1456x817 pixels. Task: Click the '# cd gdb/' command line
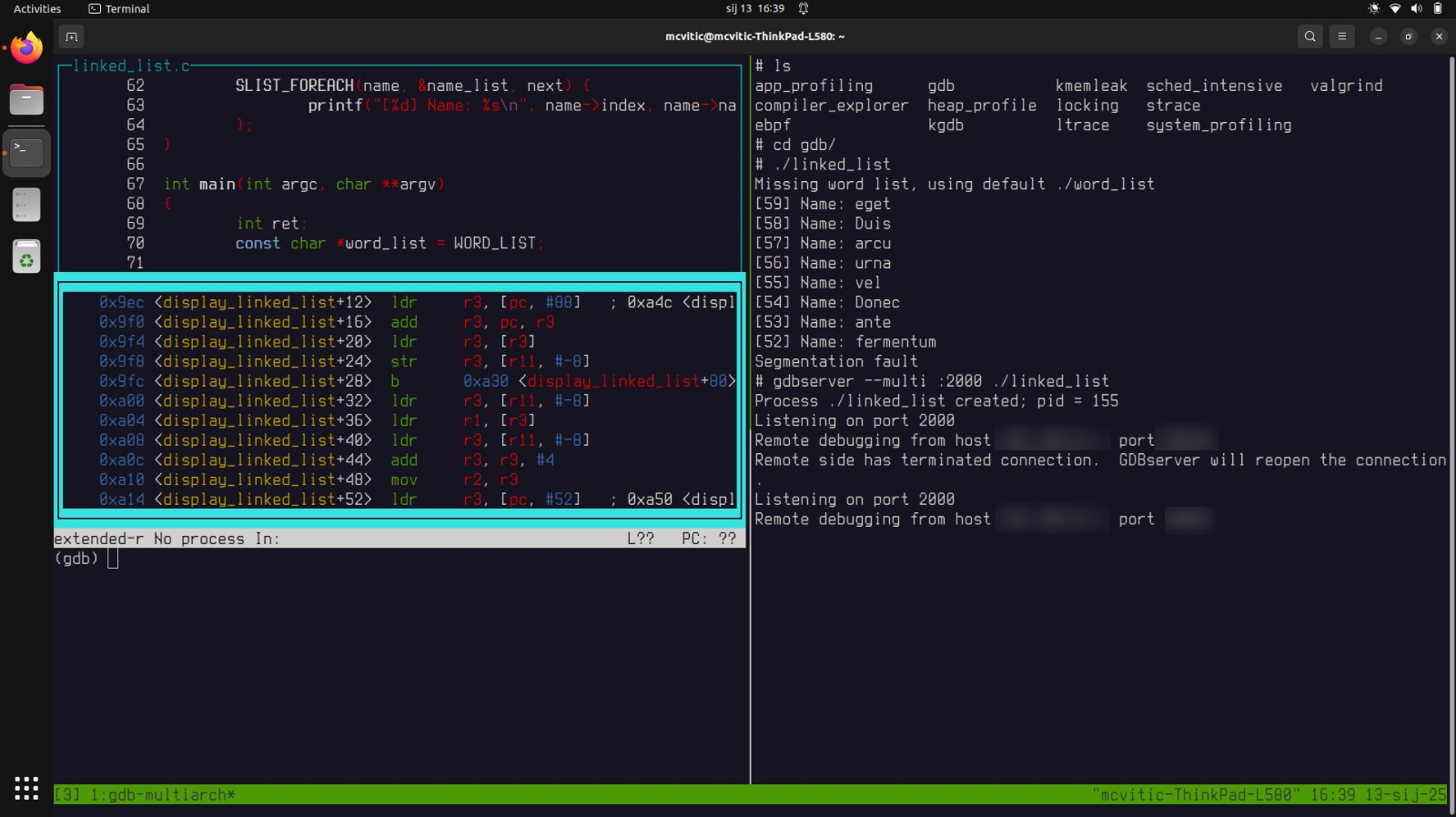(795, 145)
